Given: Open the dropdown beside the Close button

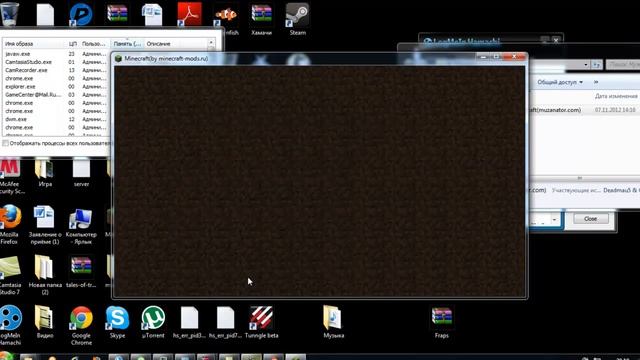Looking at the screenshot, I should (x=554, y=220).
